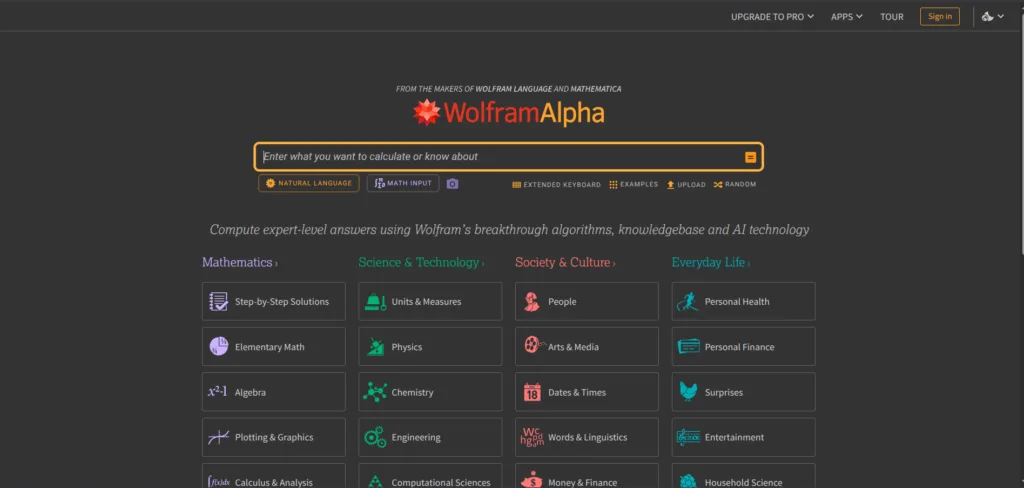This screenshot has height=488, width=1024.
Task: Click the Units & Measures weight icon
Action: click(x=376, y=302)
